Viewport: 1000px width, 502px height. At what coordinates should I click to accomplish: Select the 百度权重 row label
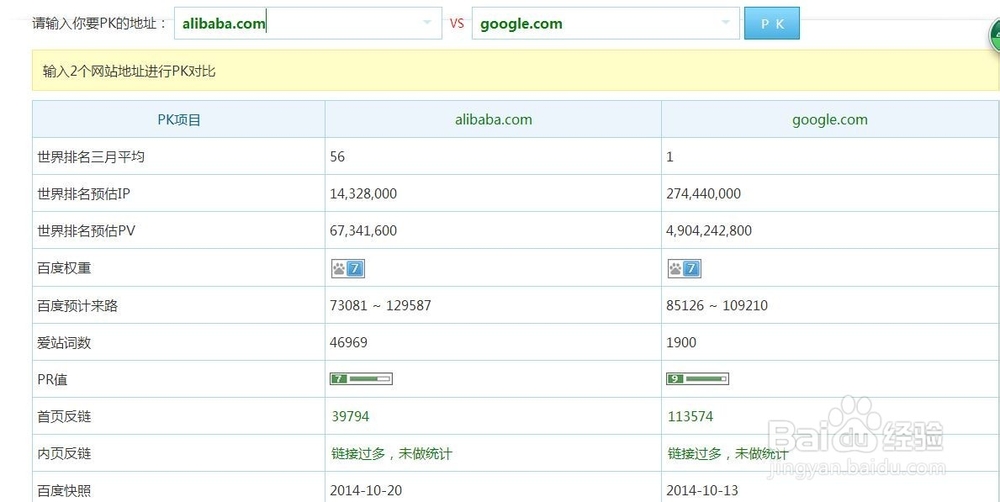coord(64,268)
